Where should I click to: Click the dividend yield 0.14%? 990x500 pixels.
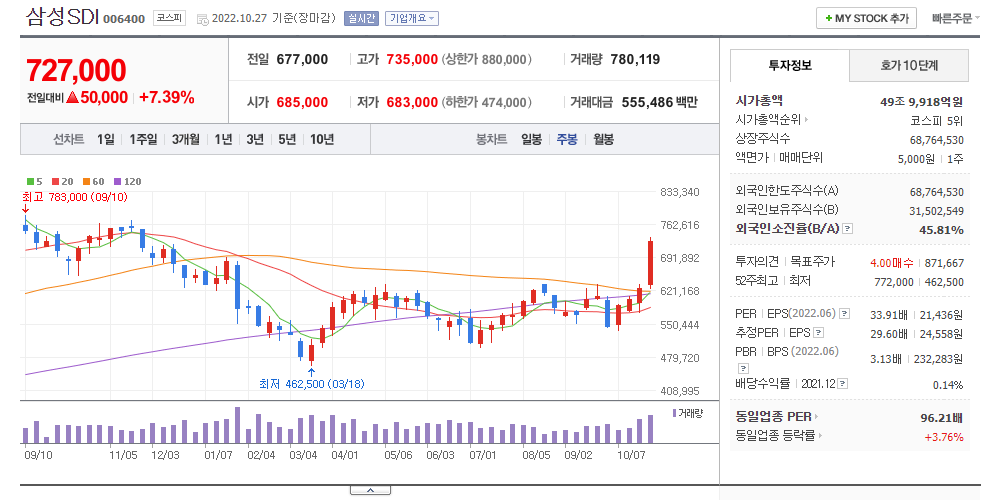pyautogui.click(x=948, y=385)
